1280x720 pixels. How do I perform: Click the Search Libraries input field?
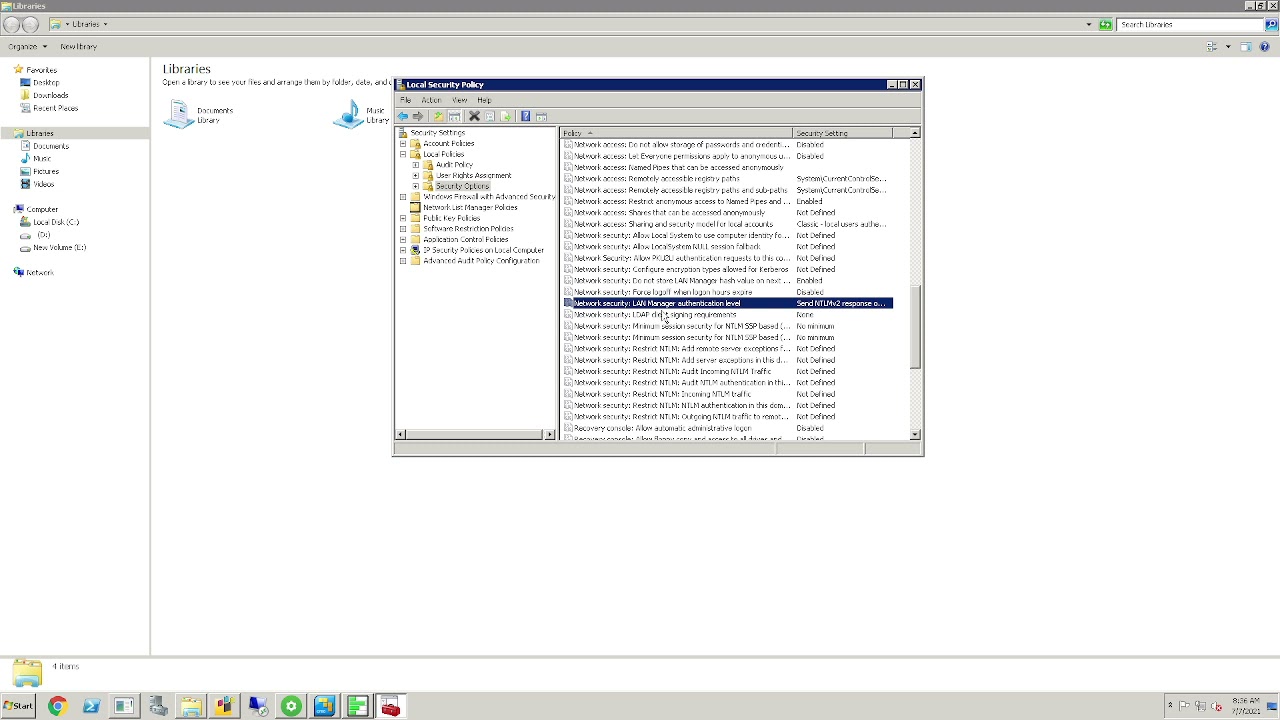pos(1190,24)
